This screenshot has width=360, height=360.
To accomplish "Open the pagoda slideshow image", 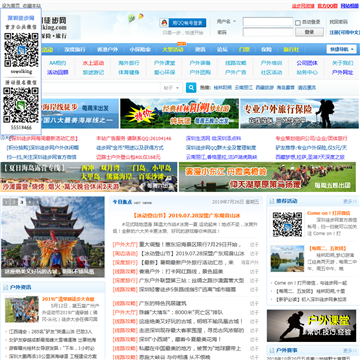I will tap(53, 237).
